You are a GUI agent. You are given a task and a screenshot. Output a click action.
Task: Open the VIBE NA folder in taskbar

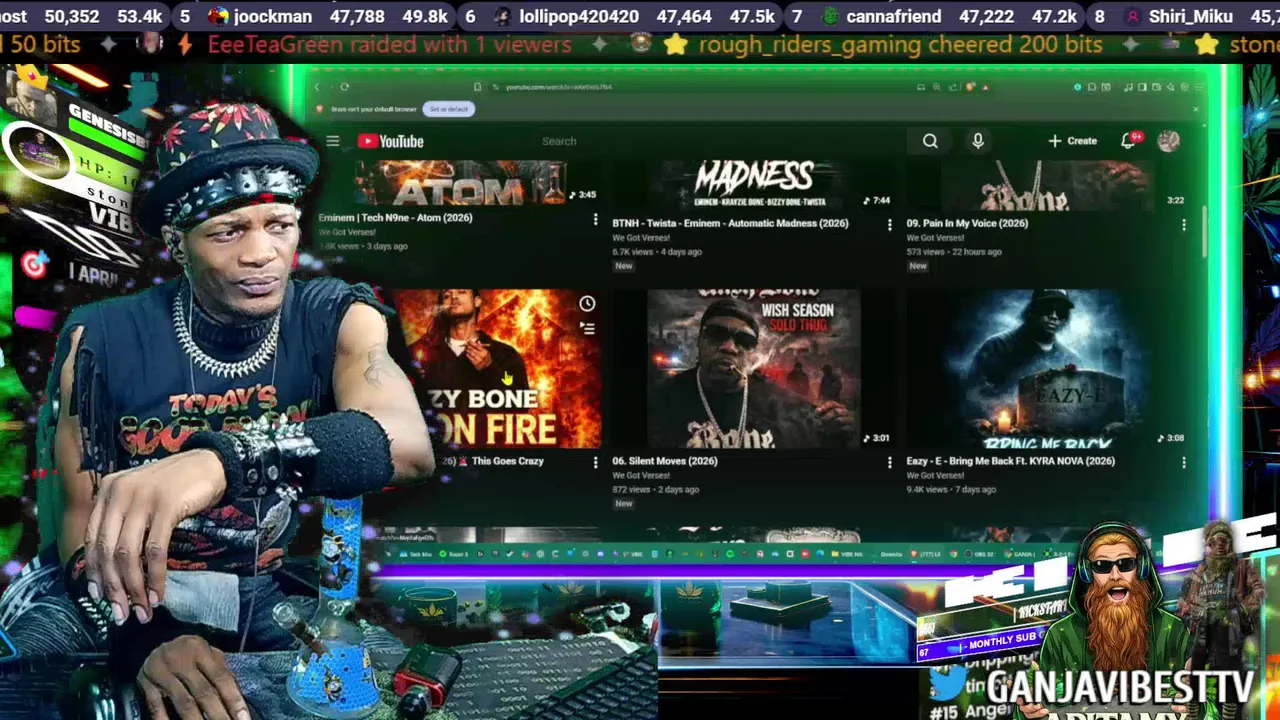(847, 553)
